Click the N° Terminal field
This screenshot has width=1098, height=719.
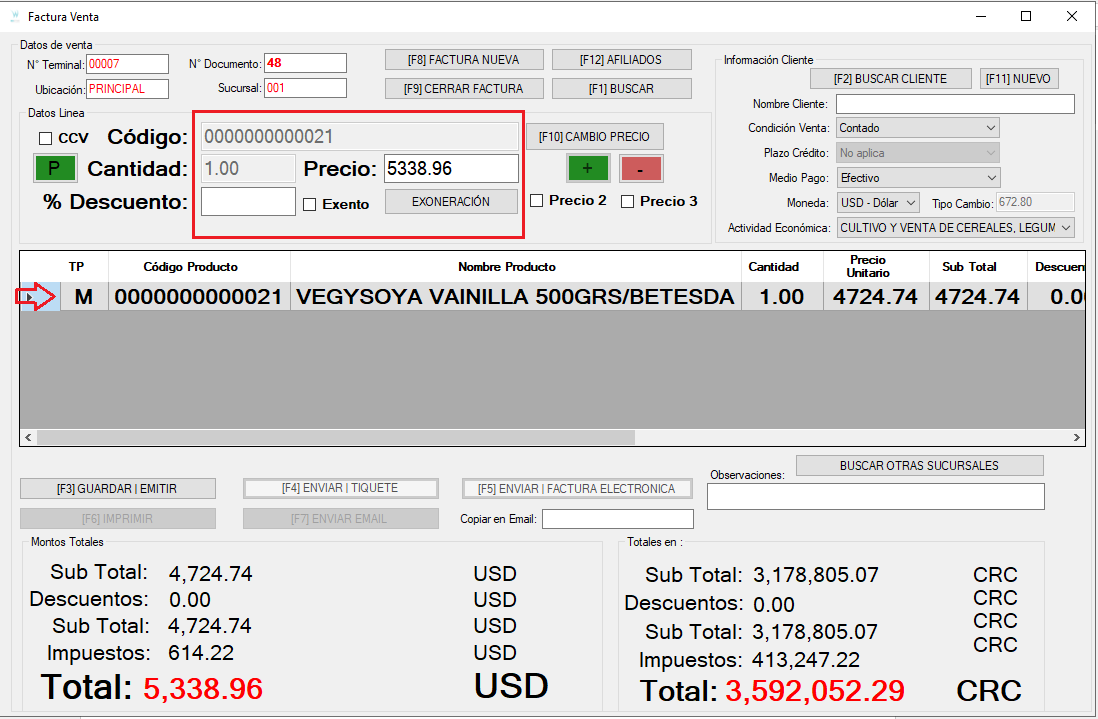click(127, 64)
